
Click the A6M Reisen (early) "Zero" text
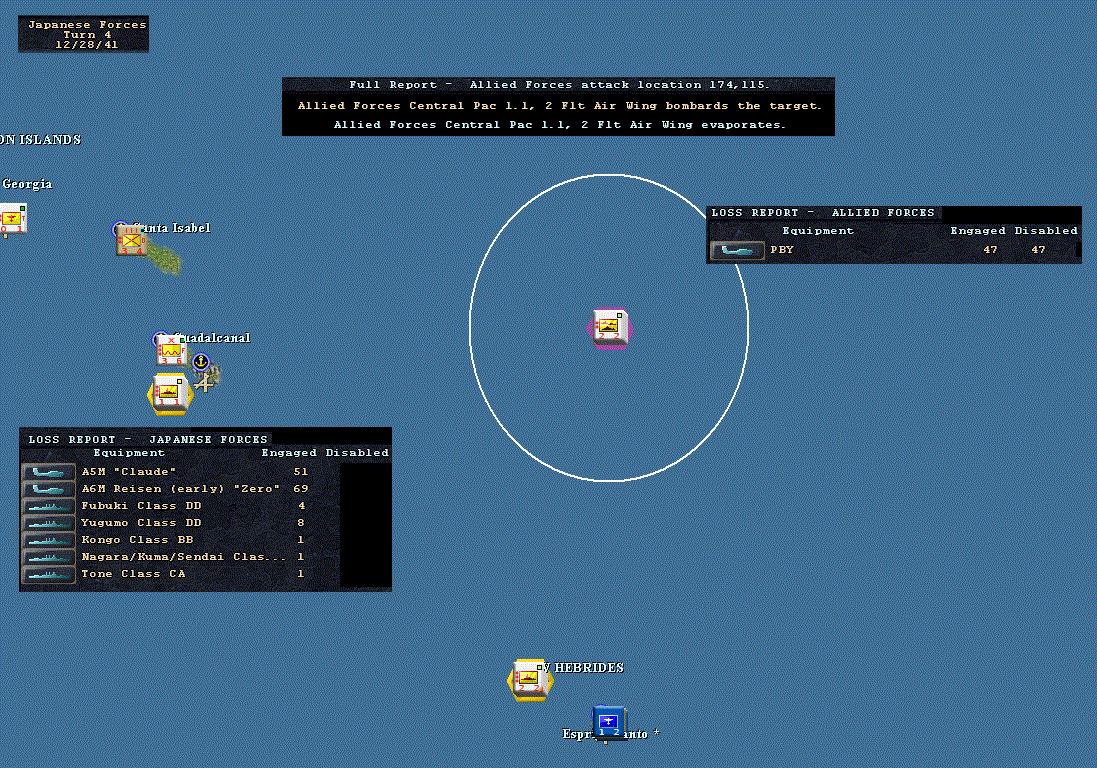(x=181, y=488)
